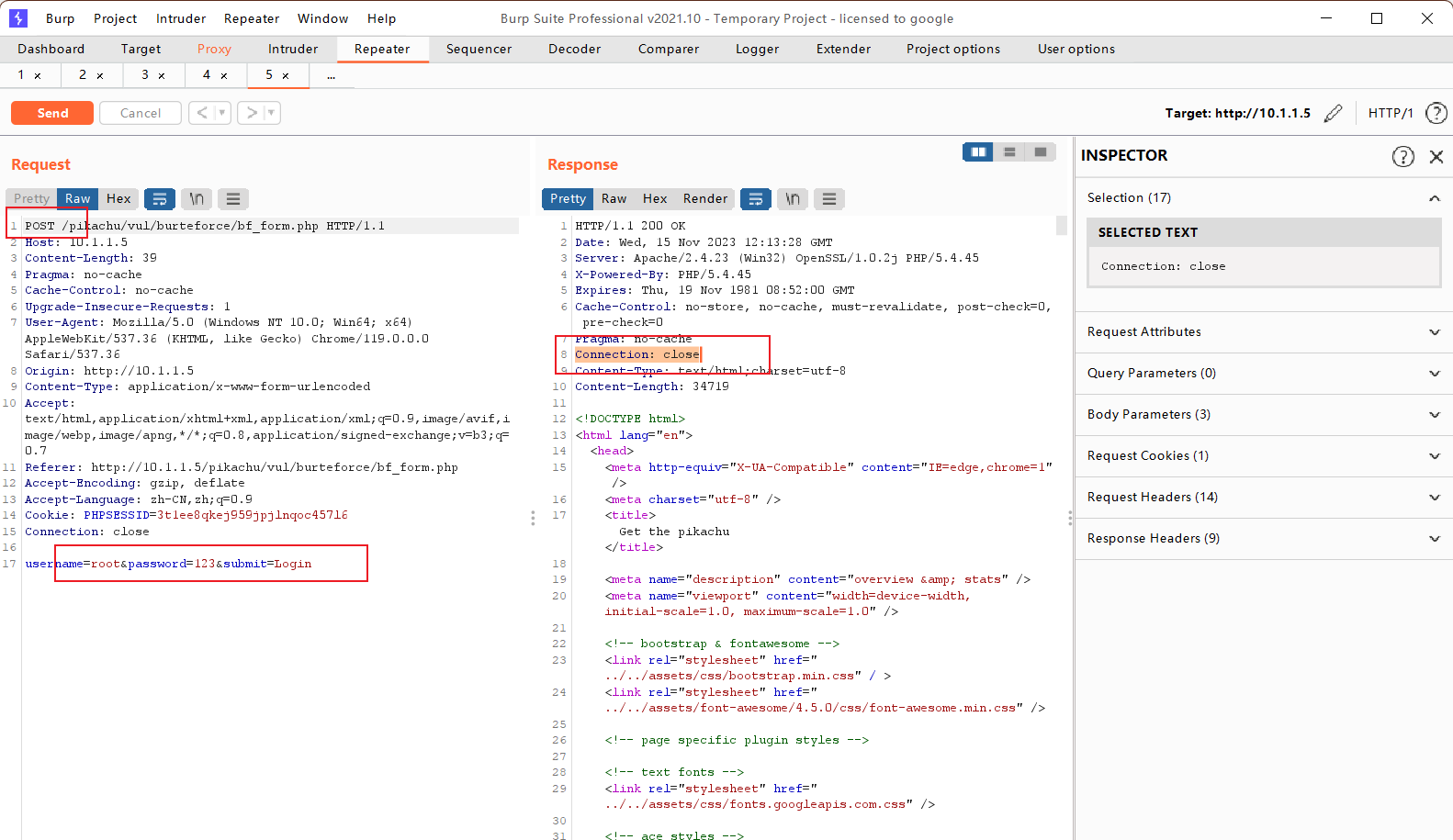The height and width of the screenshot is (840, 1453).
Task: Click divider handle between Request and Response
Action: (x=533, y=518)
